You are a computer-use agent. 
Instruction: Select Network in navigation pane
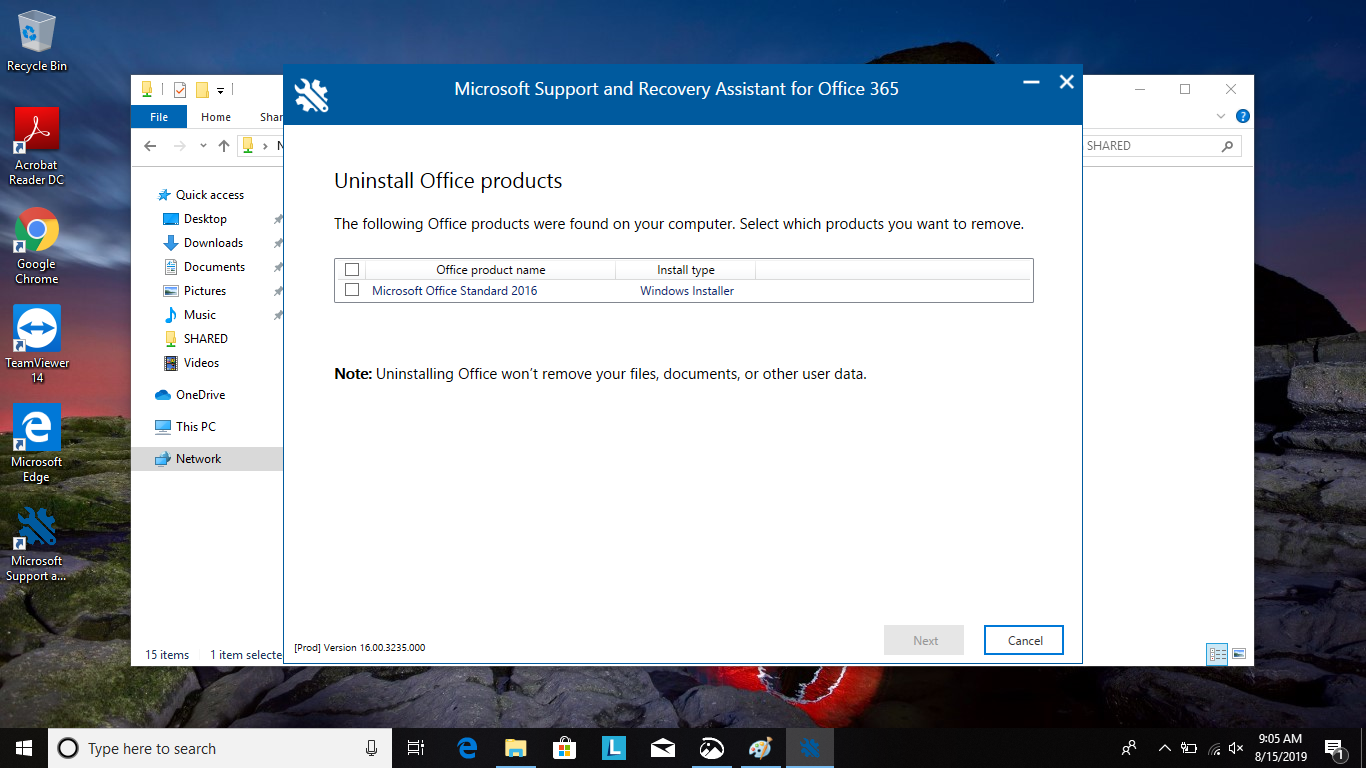[x=207, y=459]
